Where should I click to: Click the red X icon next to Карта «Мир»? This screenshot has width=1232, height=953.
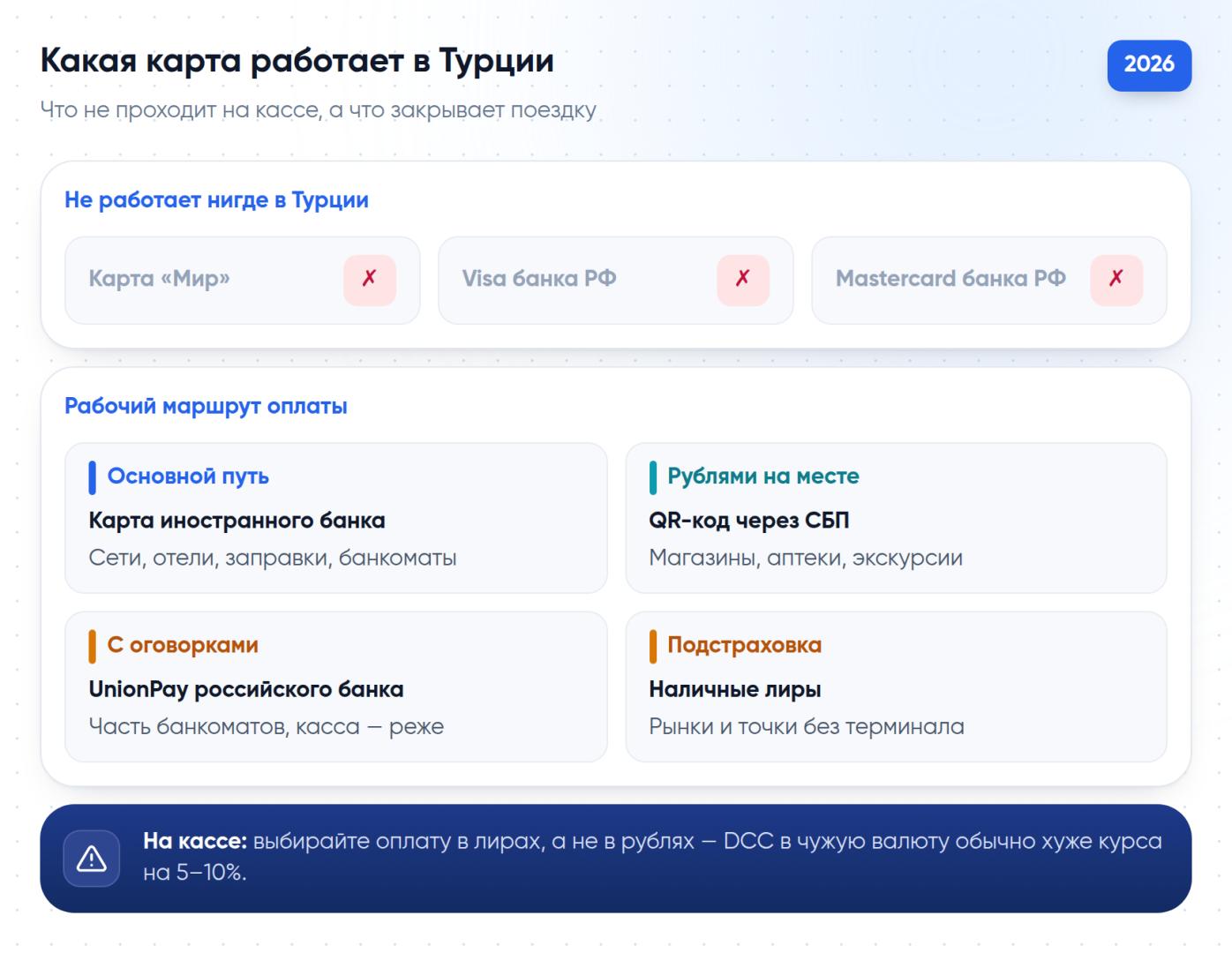(370, 280)
